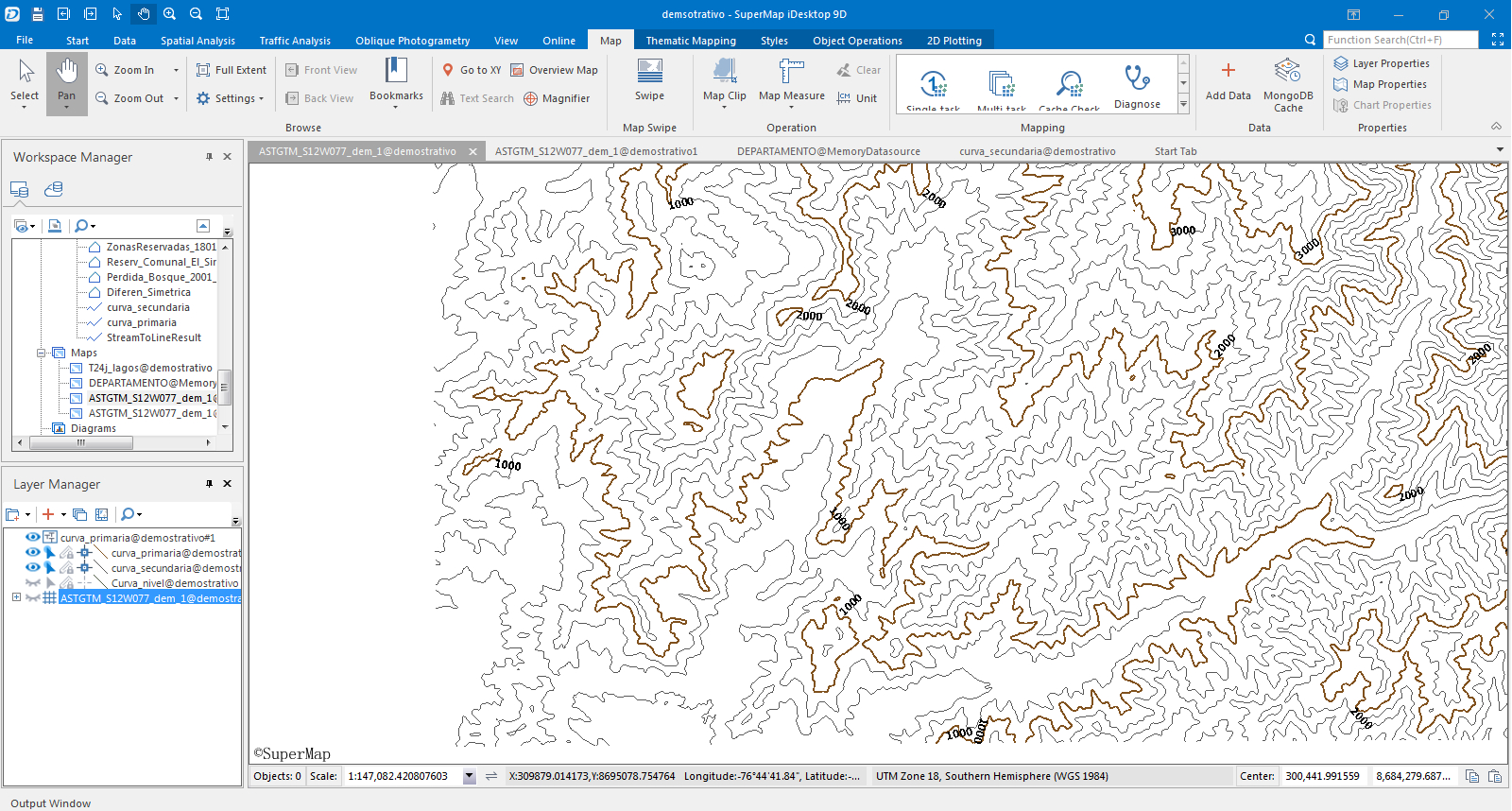Show the hidden Curva_nivel layer
This screenshot has height=811, width=1512.
pos(32,583)
